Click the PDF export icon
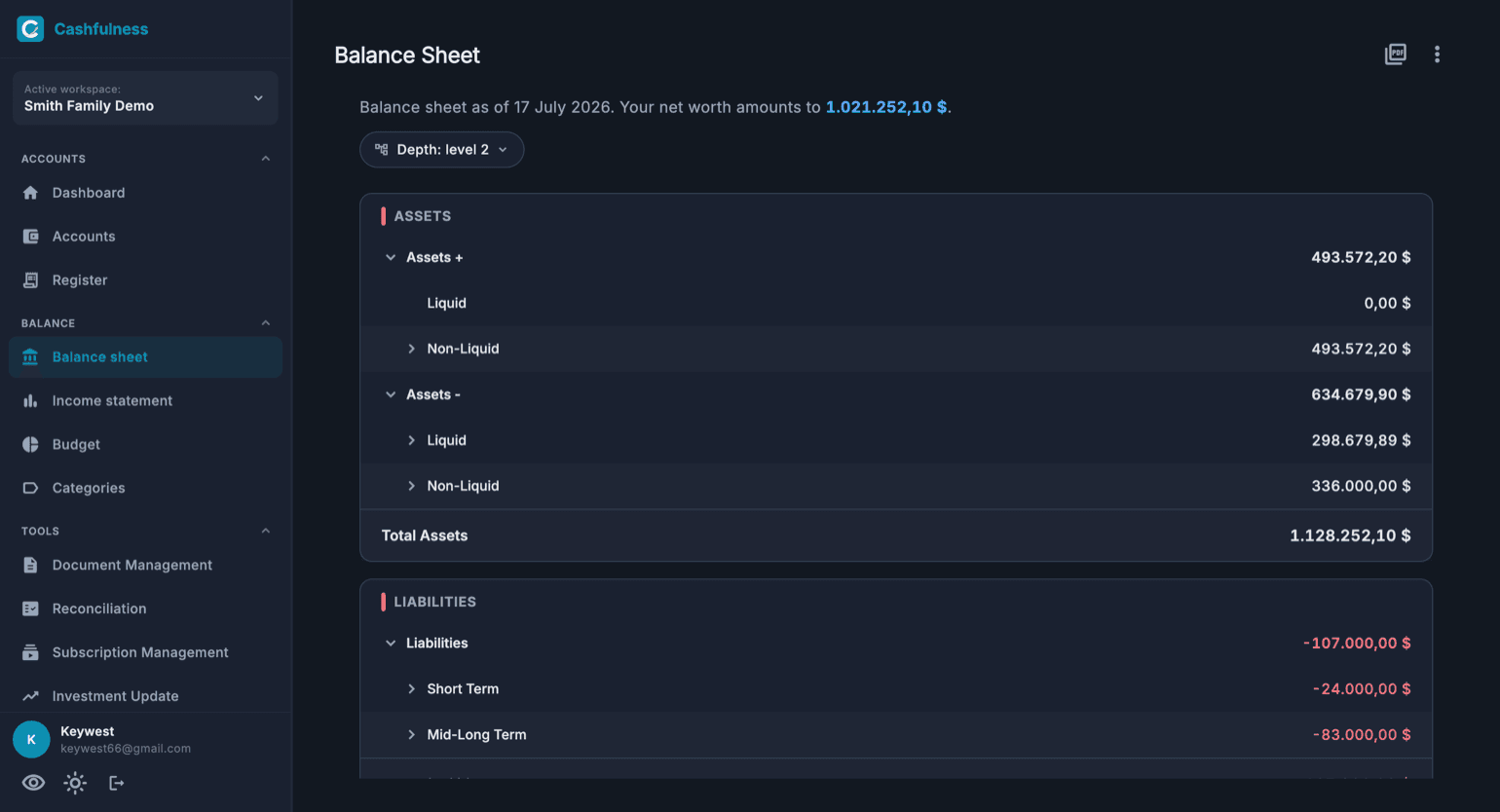Screen dimensions: 1500x812 click(1395, 55)
